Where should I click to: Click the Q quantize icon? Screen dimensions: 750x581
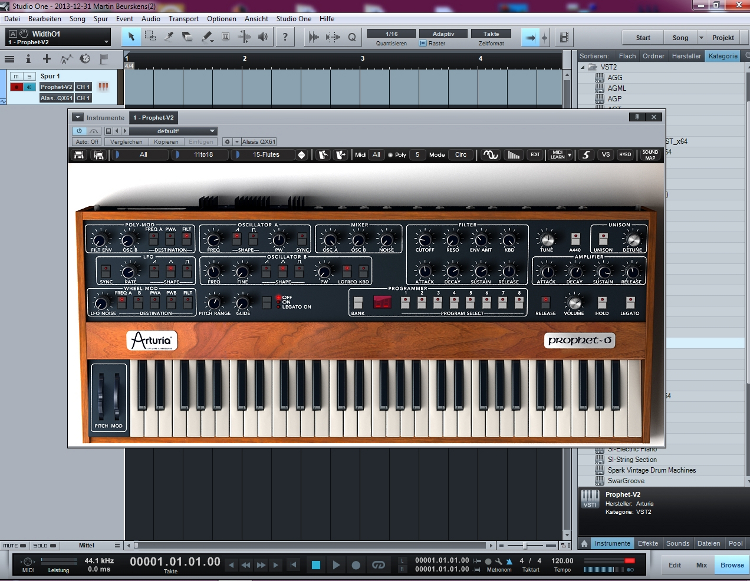(x=352, y=37)
